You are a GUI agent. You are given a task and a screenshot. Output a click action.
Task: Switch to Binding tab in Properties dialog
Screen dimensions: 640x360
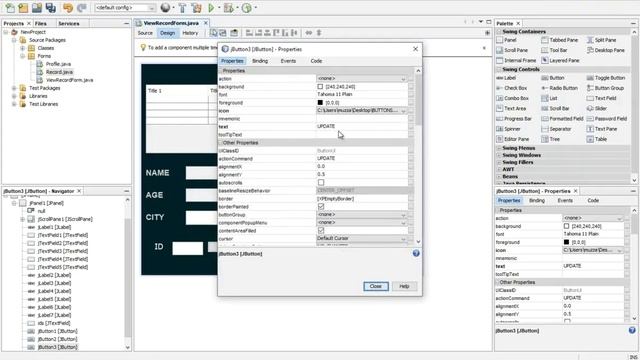coord(260,61)
